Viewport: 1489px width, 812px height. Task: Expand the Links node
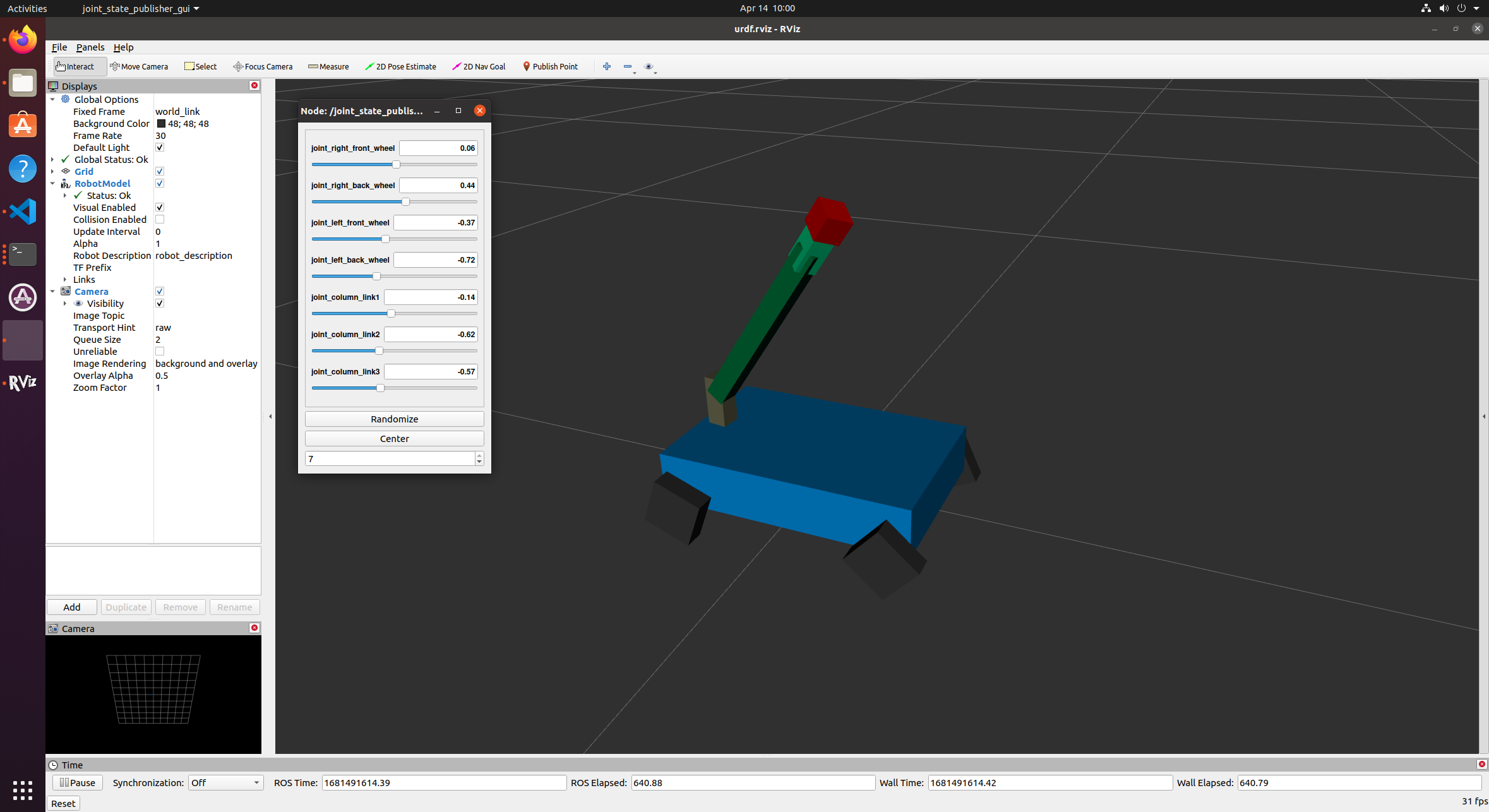pyautogui.click(x=65, y=279)
